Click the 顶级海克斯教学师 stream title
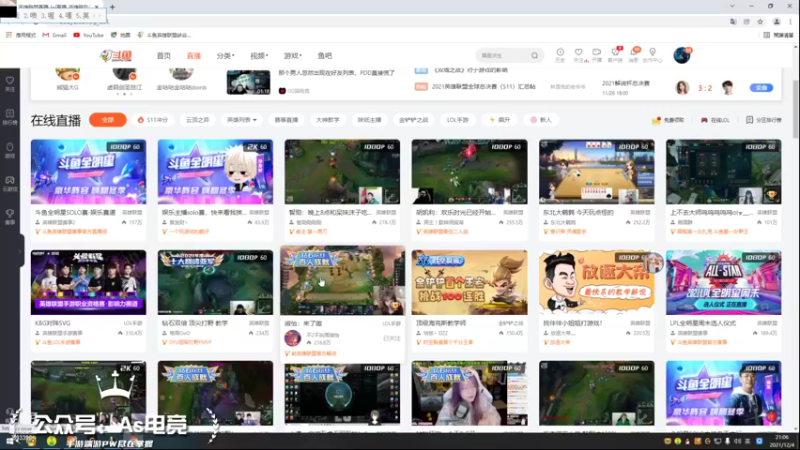The image size is (800, 450). tap(440, 323)
